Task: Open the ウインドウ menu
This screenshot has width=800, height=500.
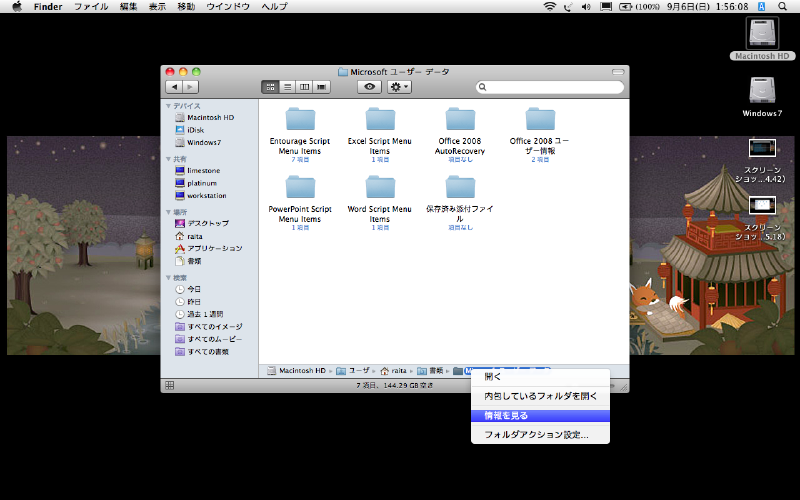Action: 228,7
